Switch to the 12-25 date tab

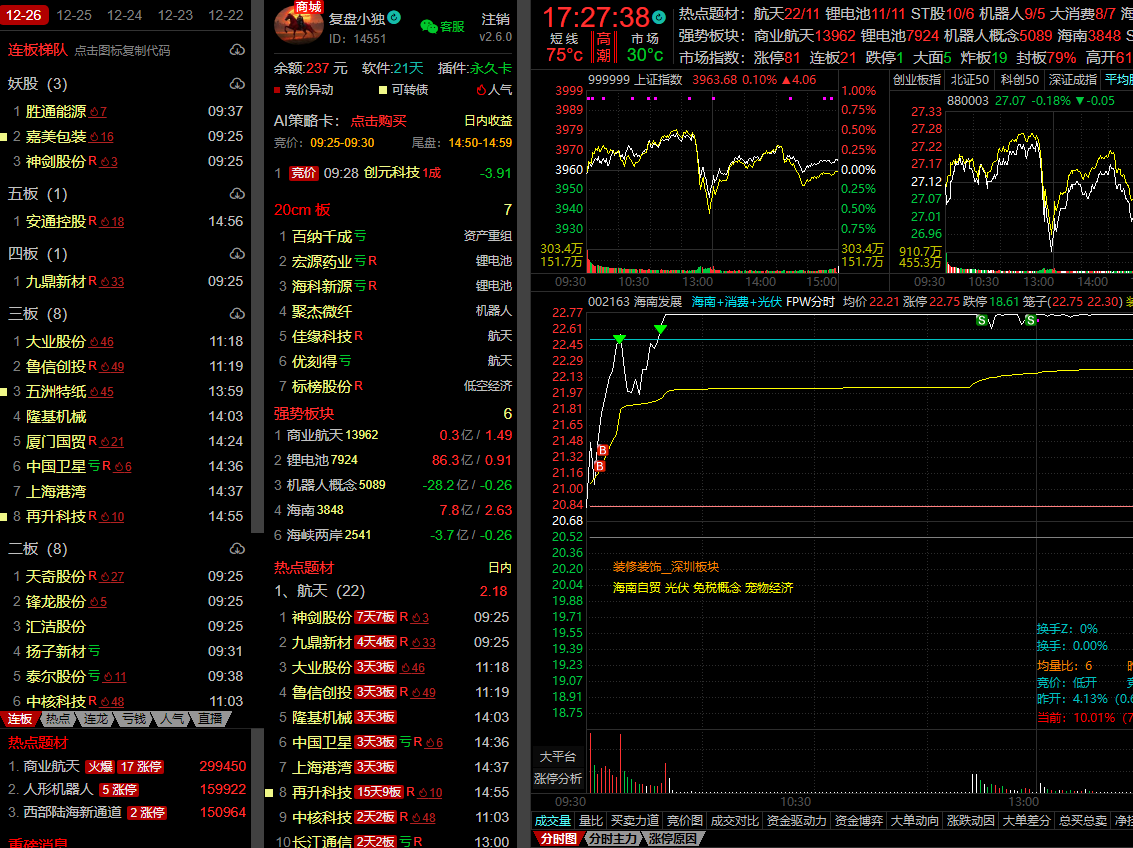pos(74,15)
